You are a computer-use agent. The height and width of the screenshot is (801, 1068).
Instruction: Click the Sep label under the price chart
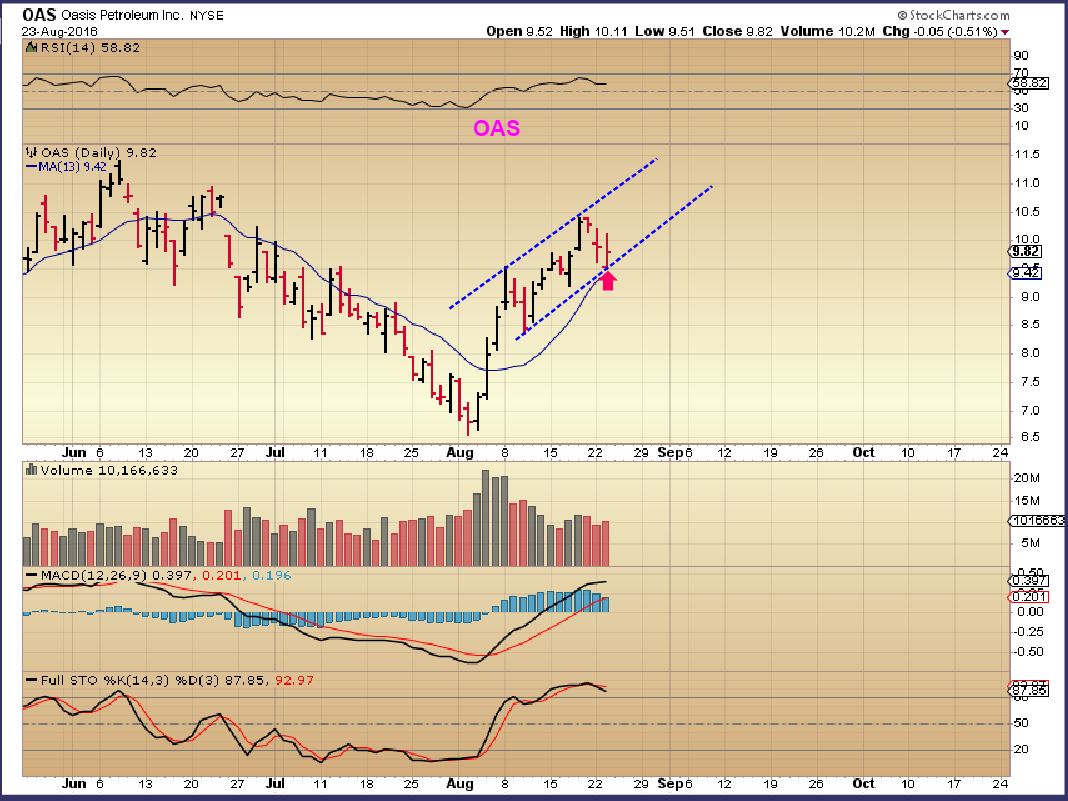click(670, 452)
